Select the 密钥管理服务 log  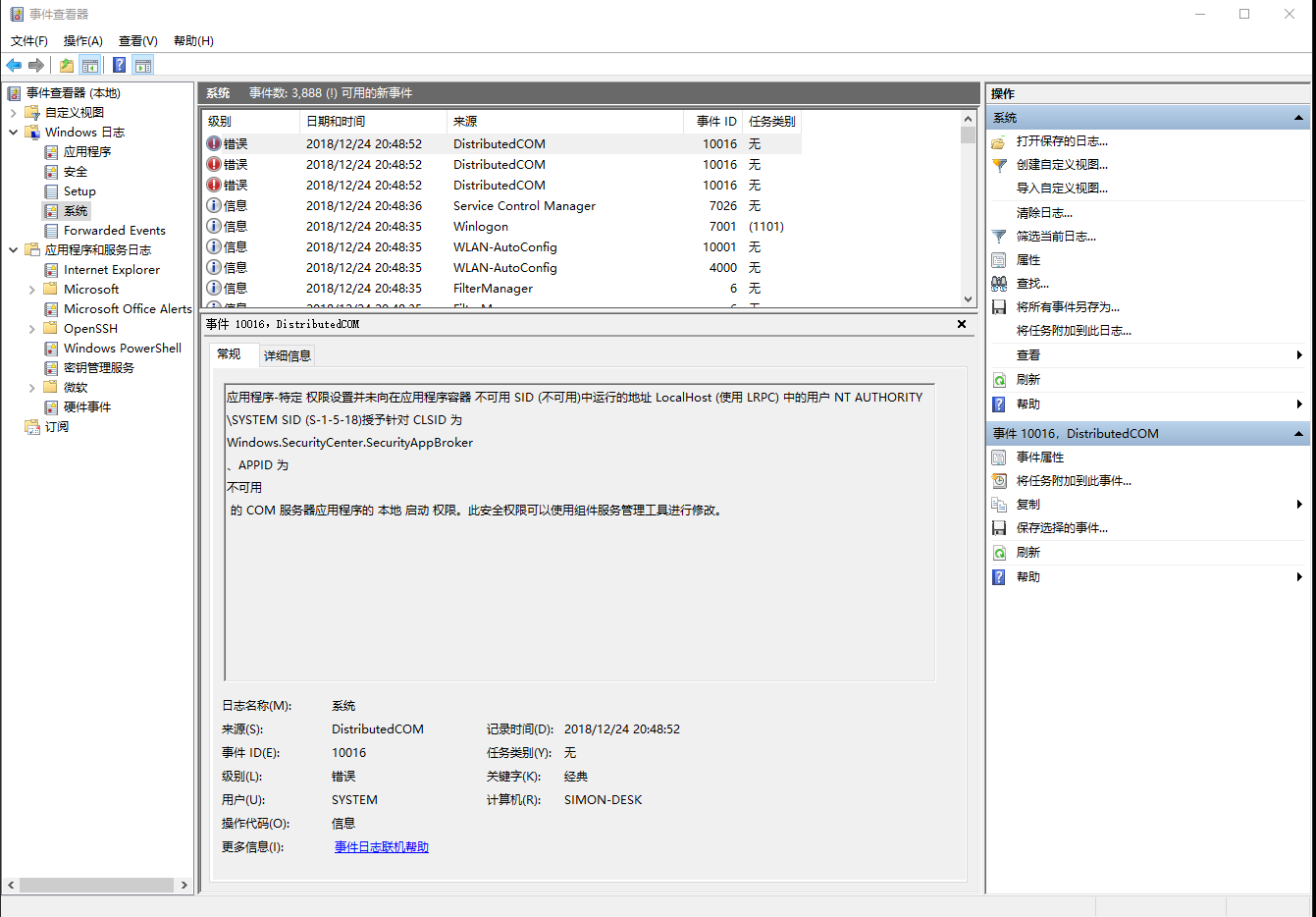(x=99, y=368)
